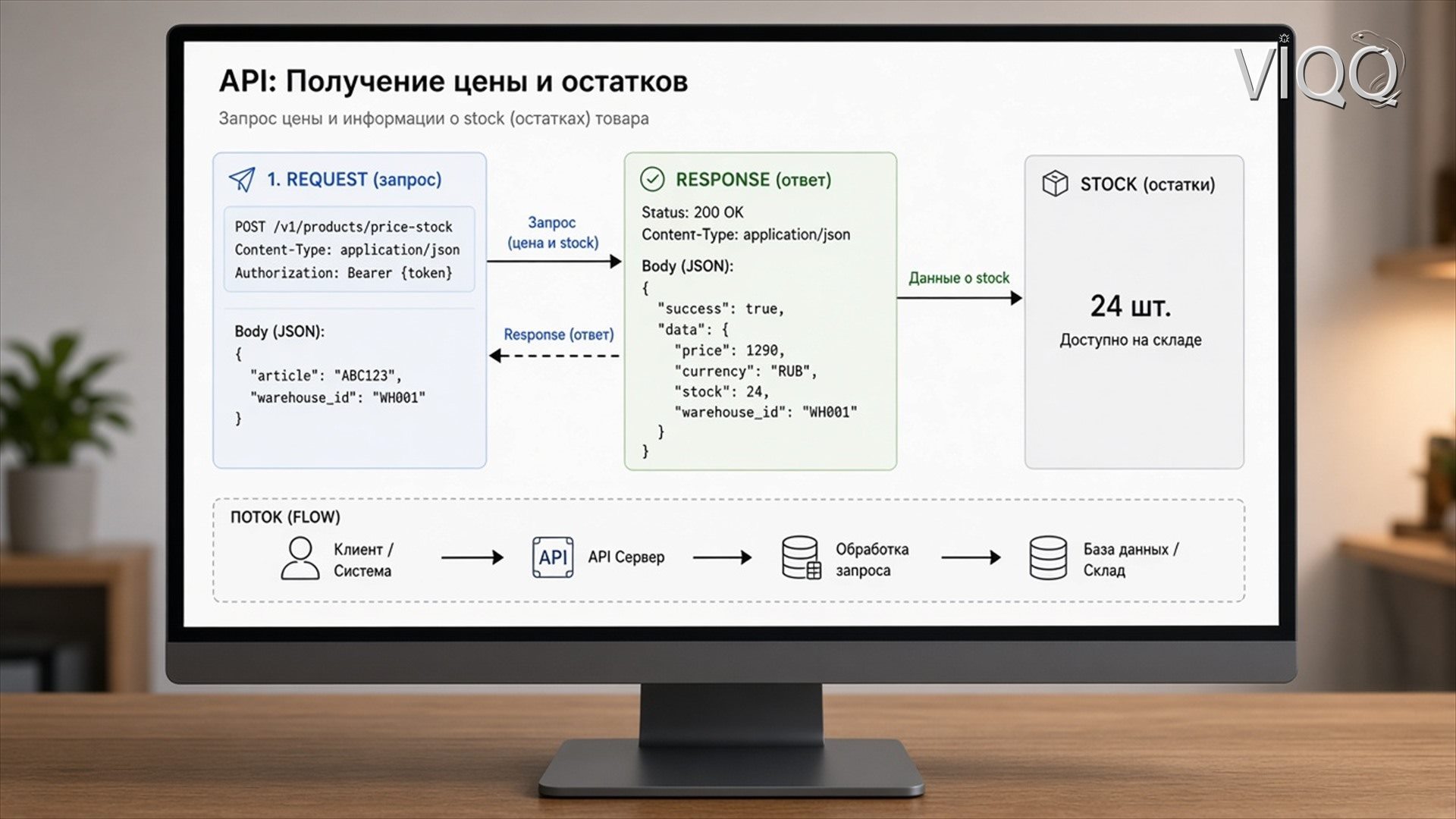Click the request line 'Authorization: Bearer {token}'

[x=344, y=273]
